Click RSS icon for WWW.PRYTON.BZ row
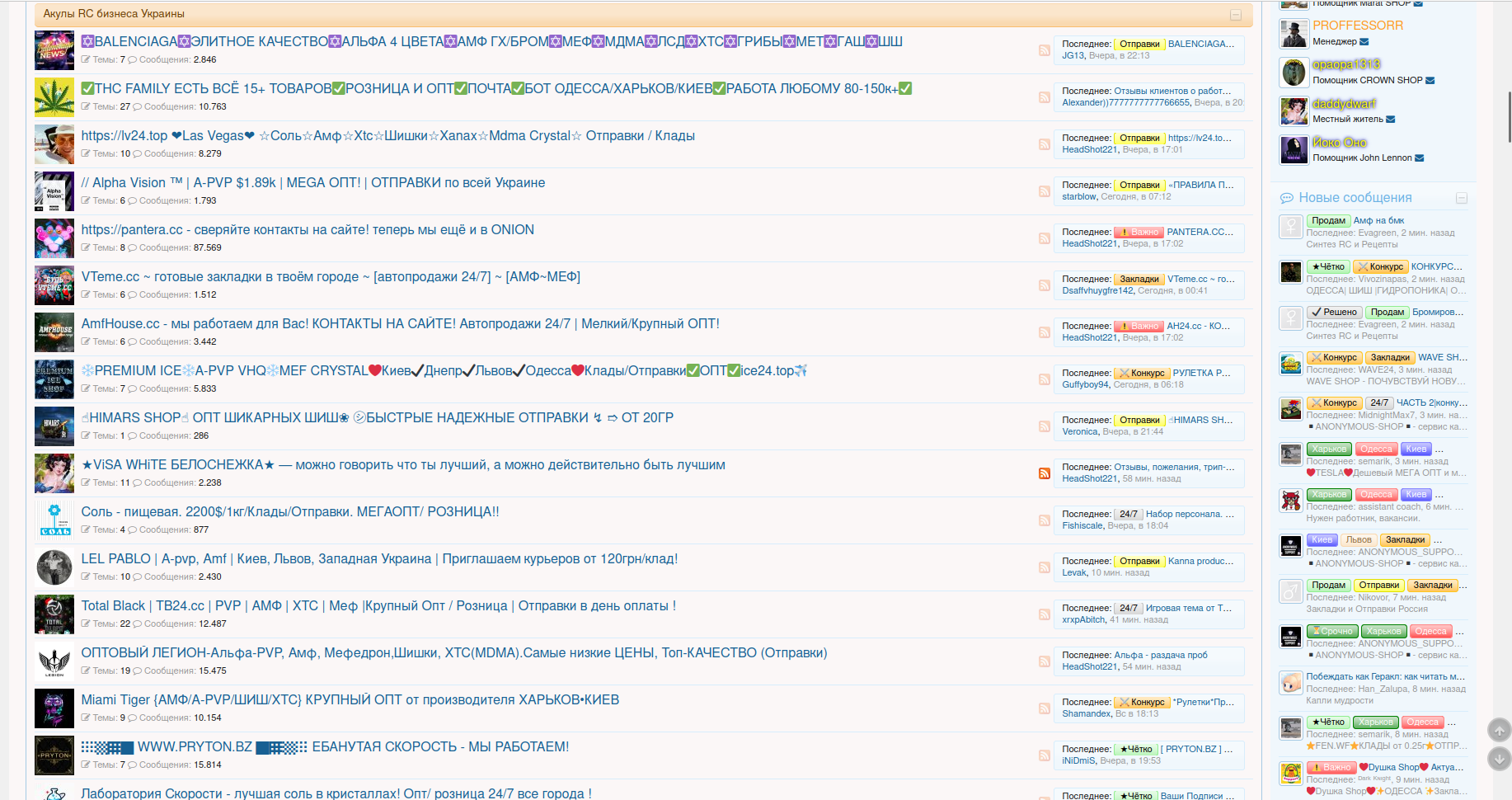 click(1044, 755)
